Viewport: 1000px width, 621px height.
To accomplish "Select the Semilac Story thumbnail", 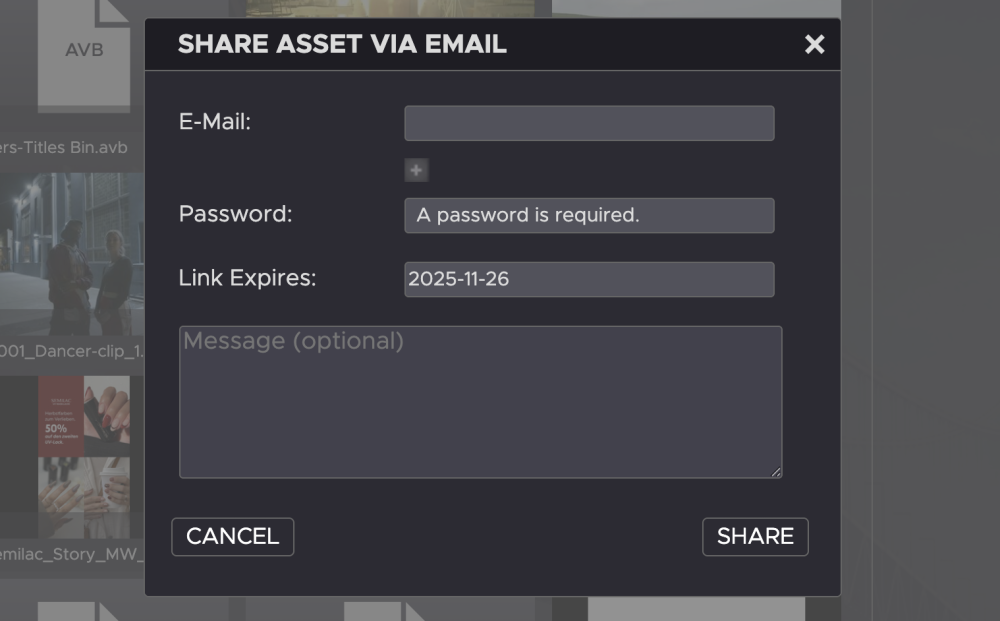I will coord(84,456).
